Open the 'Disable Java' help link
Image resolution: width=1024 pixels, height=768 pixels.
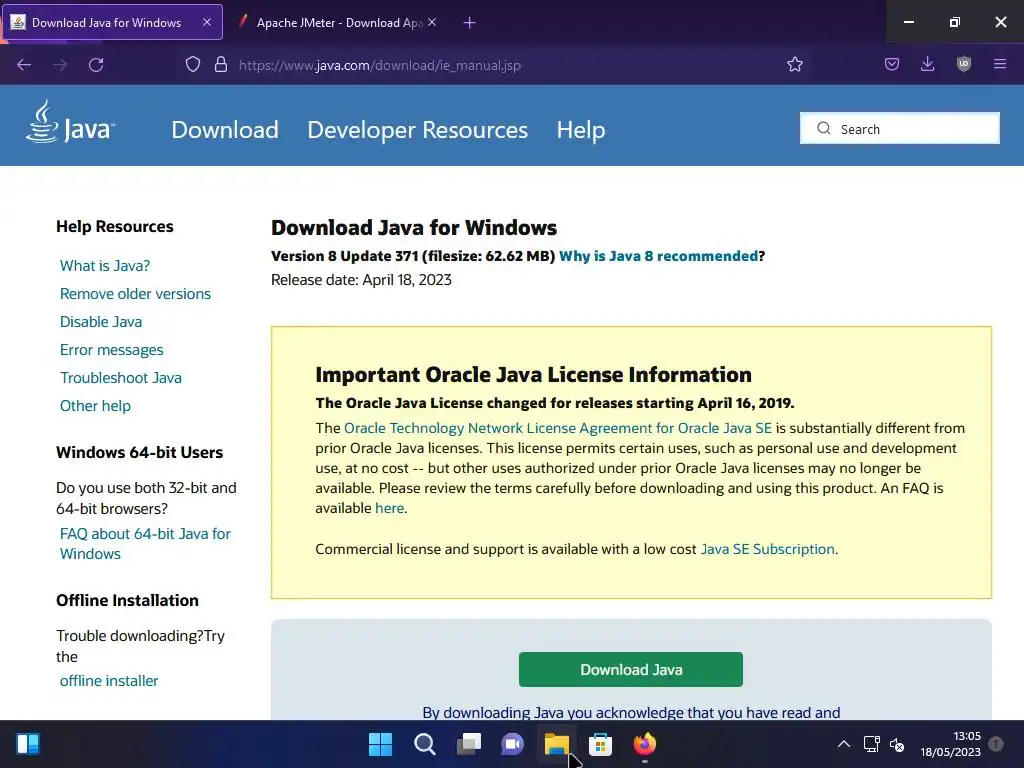(101, 322)
